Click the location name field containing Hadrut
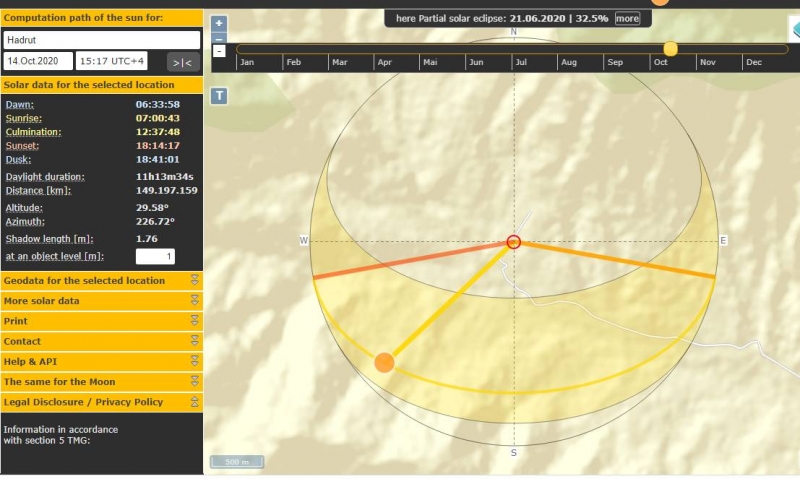Image resolution: width=800 pixels, height=479 pixels. coord(101,40)
